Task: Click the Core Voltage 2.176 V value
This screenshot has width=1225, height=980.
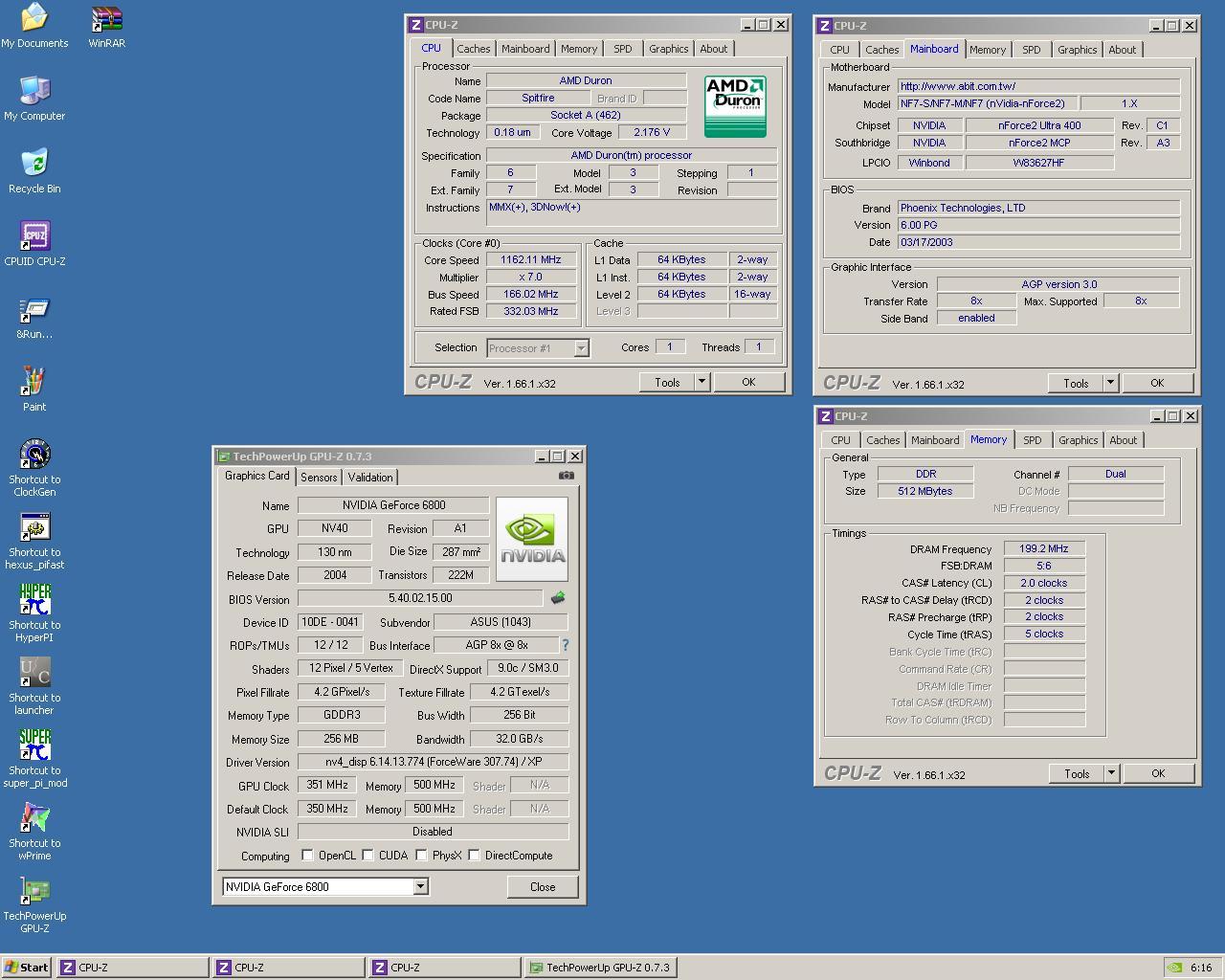Action: 652,132
